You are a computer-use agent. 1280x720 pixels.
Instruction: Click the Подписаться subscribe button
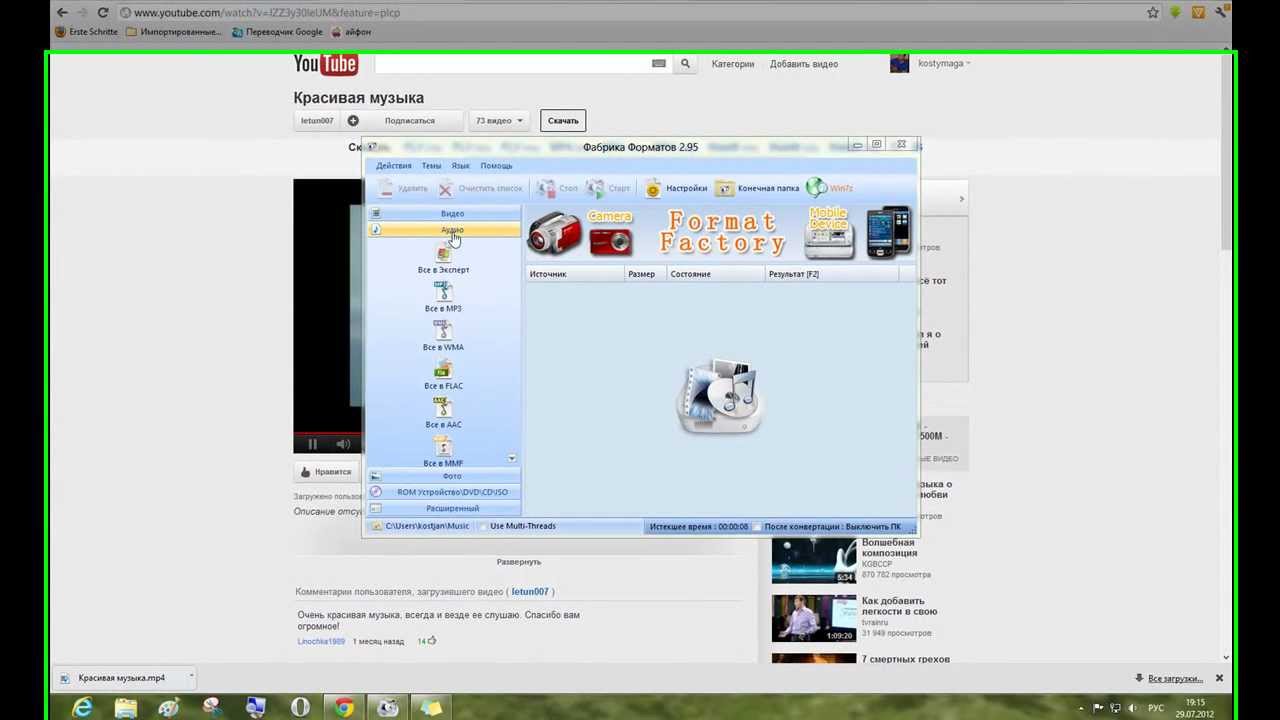point(410,121)
